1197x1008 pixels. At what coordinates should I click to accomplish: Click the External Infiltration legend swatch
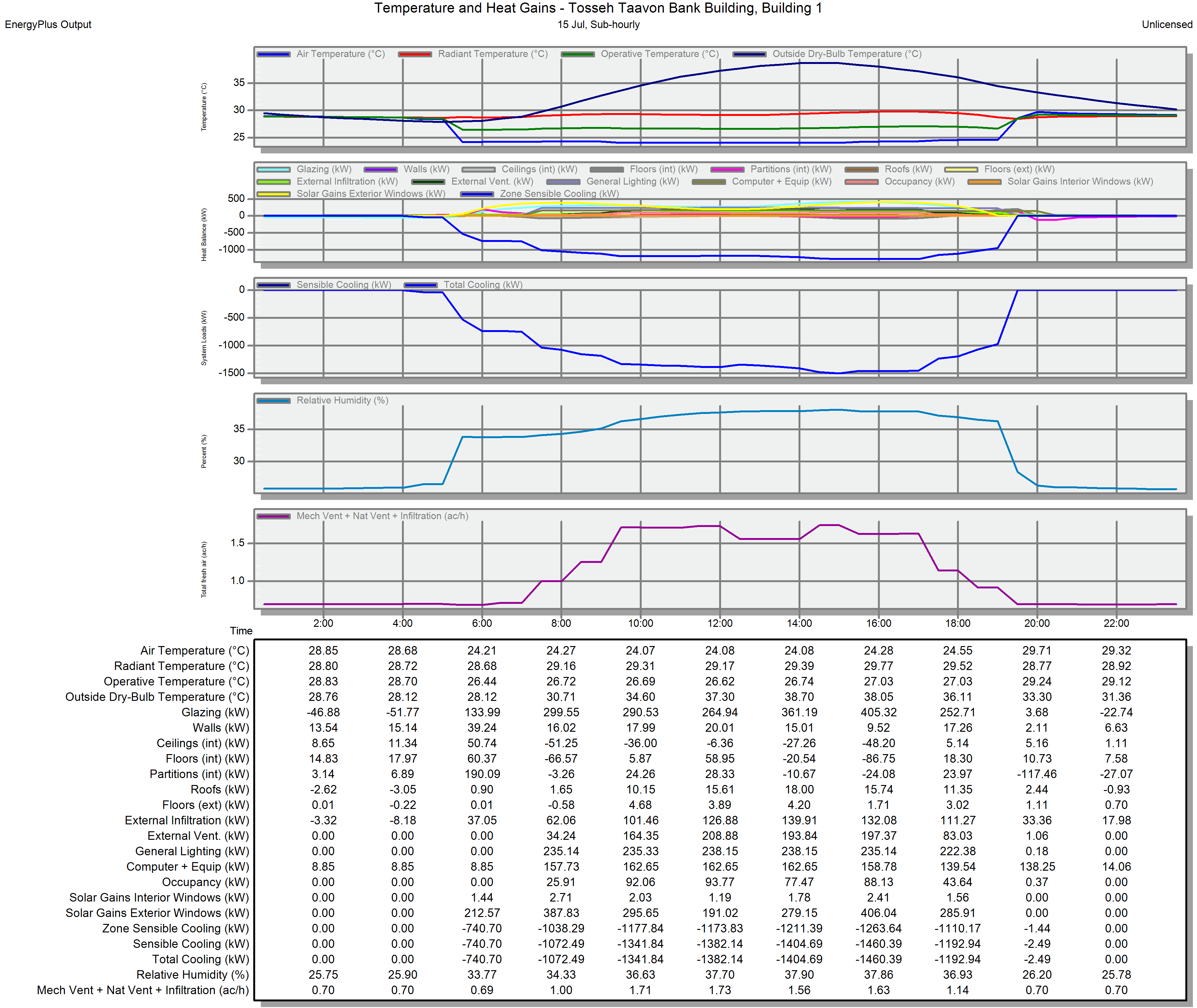(273, 182)
